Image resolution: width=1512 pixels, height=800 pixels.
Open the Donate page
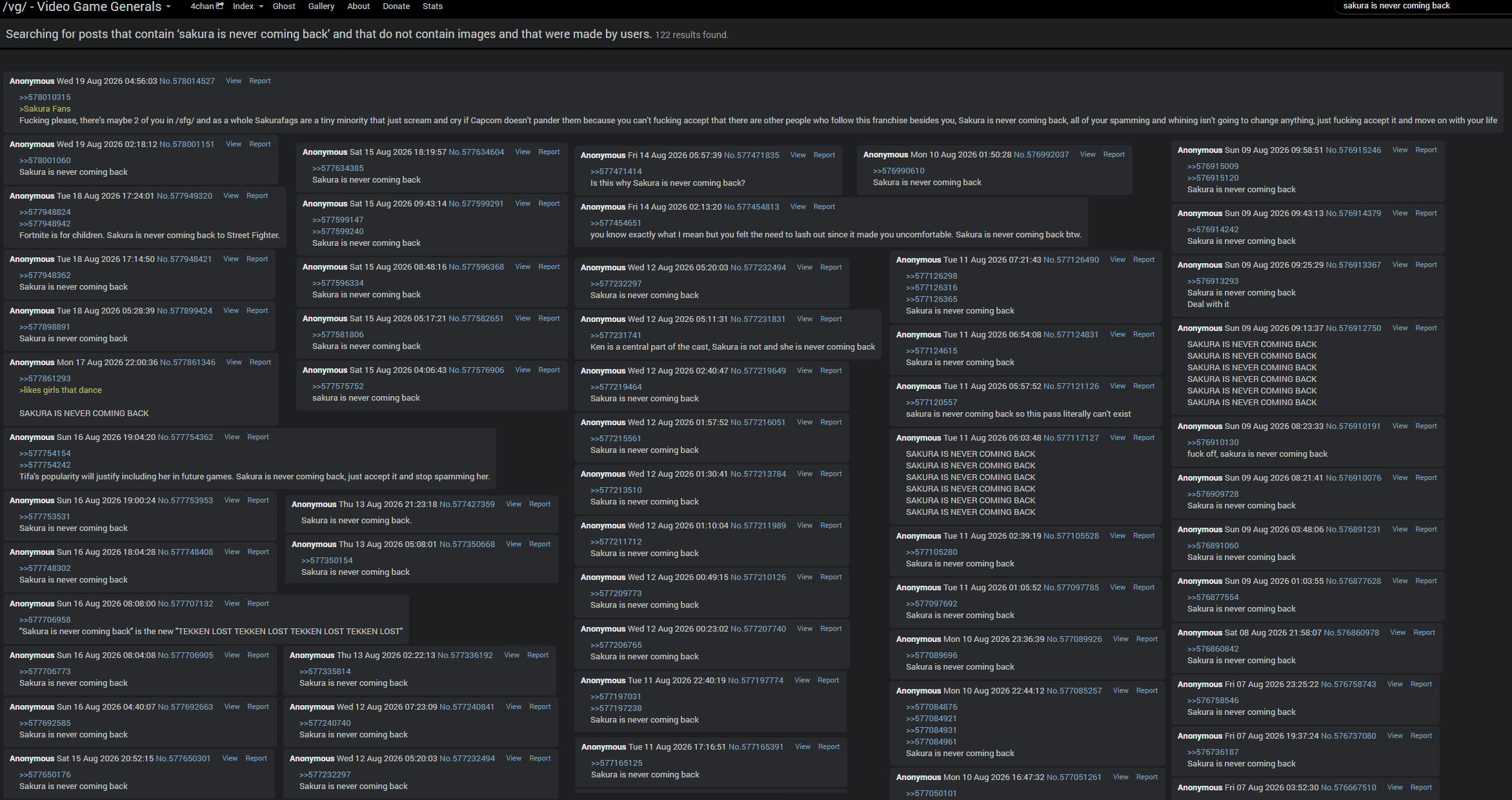tap(396, 6)
